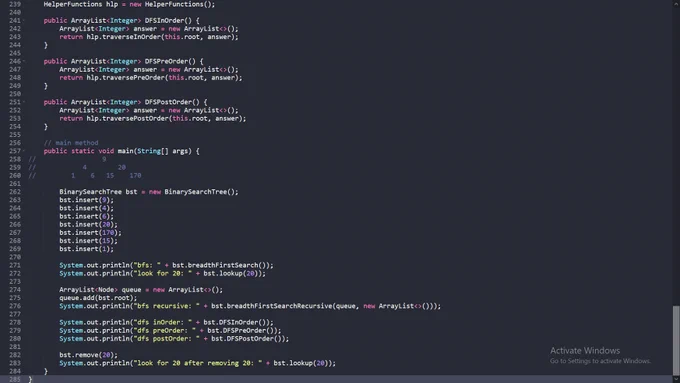Screen dimensions: 680x383
Task: Click line number 271 in the gutter
Action: tap(15, 265)
